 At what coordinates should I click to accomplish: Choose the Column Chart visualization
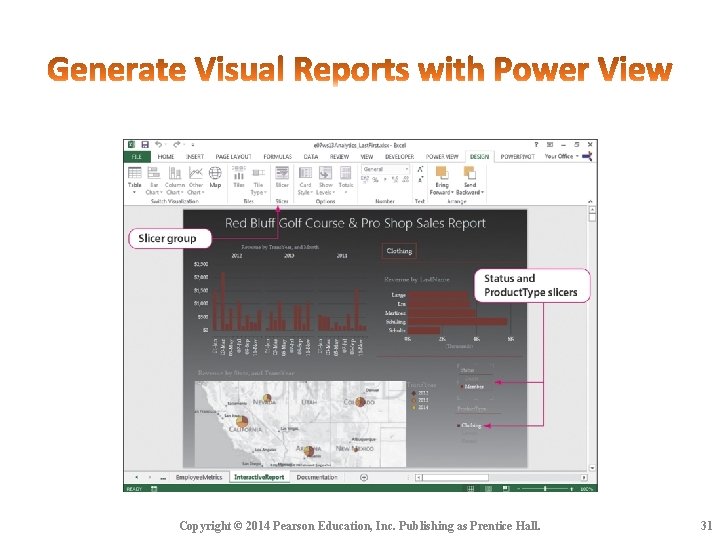pos(174,180)
